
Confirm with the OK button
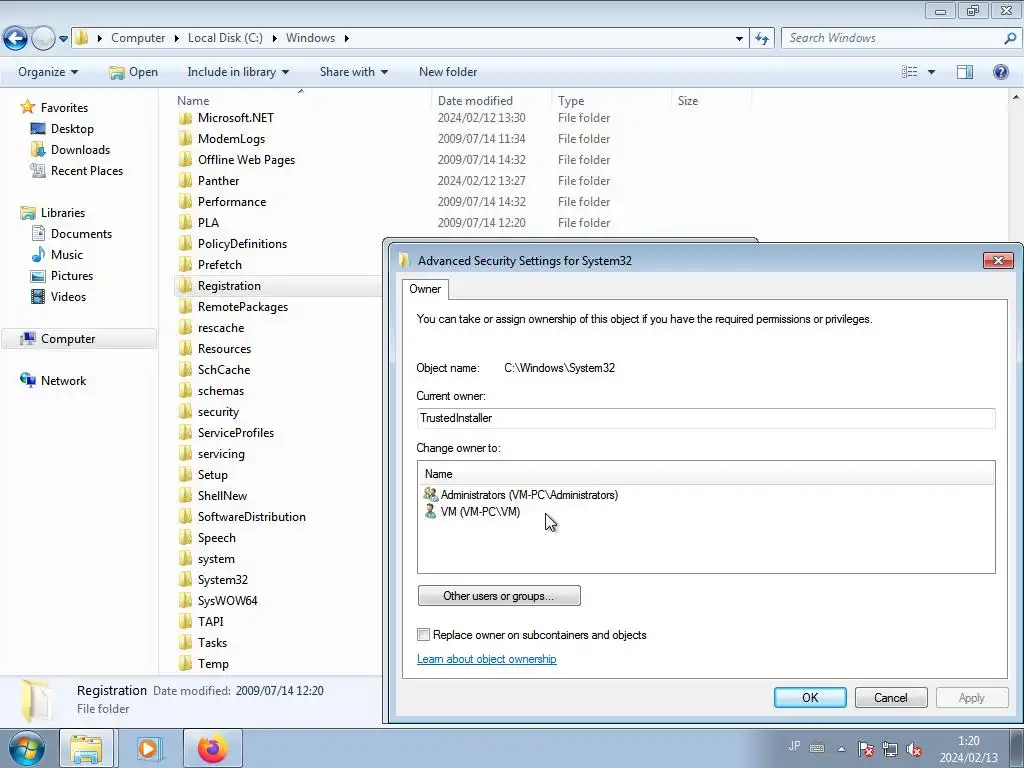[810, 697]
